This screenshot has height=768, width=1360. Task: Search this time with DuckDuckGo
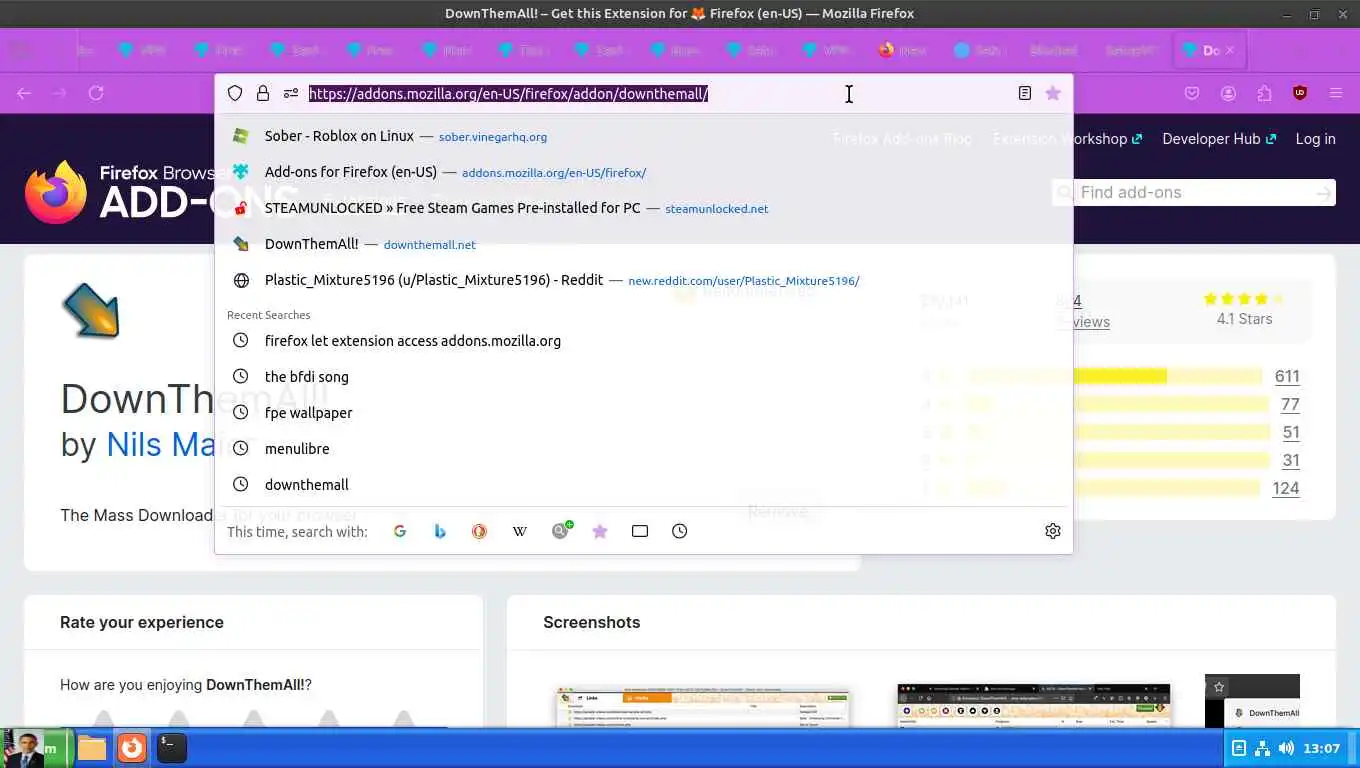point(480,531)
